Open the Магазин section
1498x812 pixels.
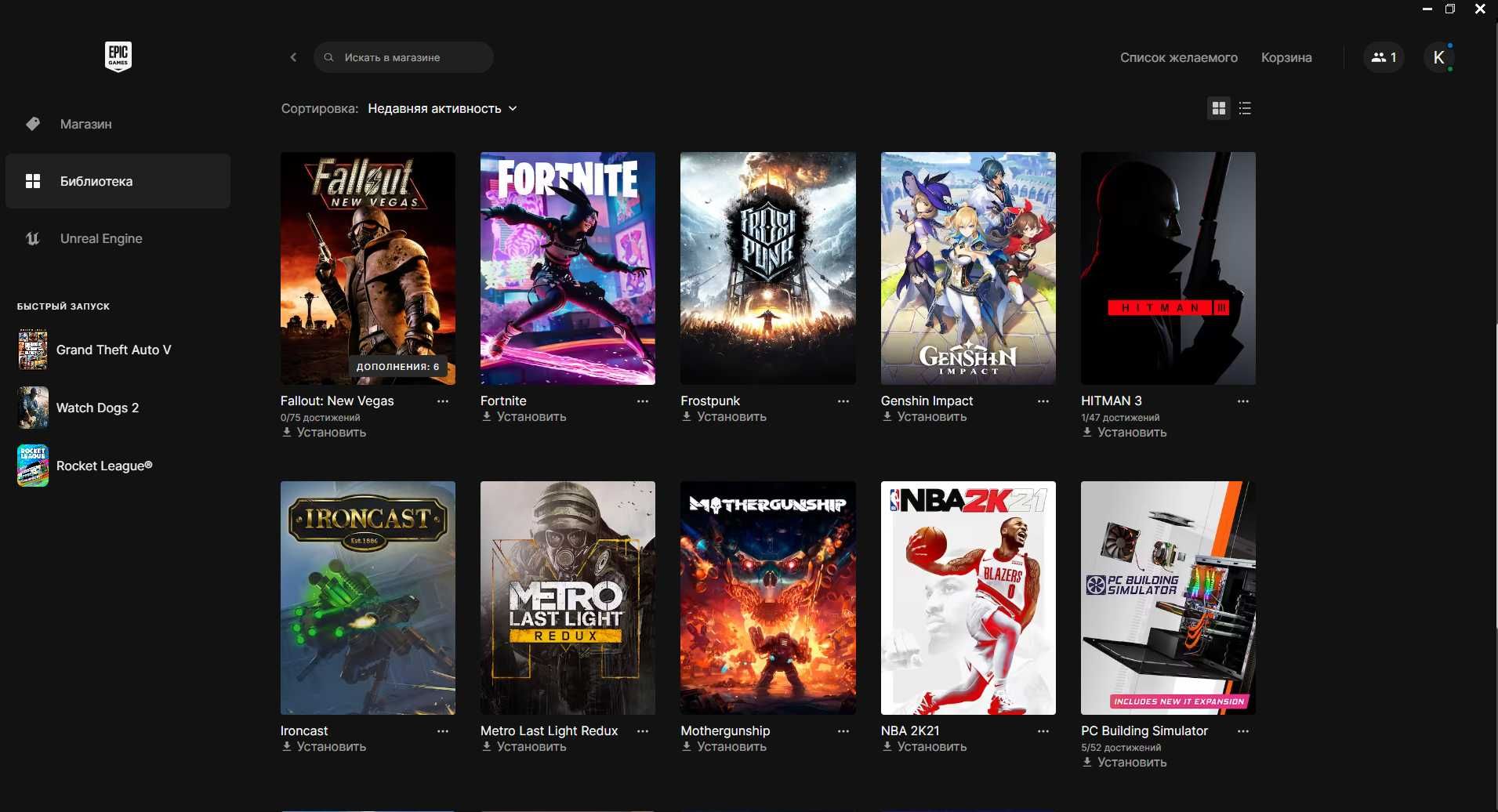(118, 124)
